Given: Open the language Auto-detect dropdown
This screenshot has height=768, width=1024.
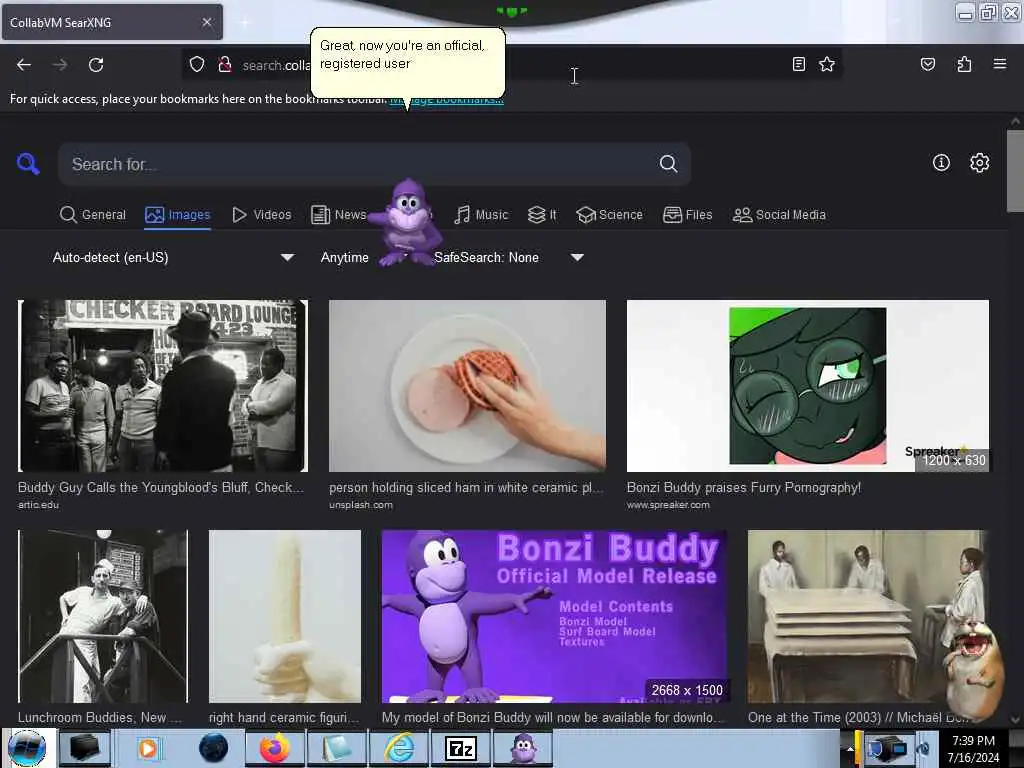Looking at the screenshot, I should pyautogui.click(x=172, y=257).
